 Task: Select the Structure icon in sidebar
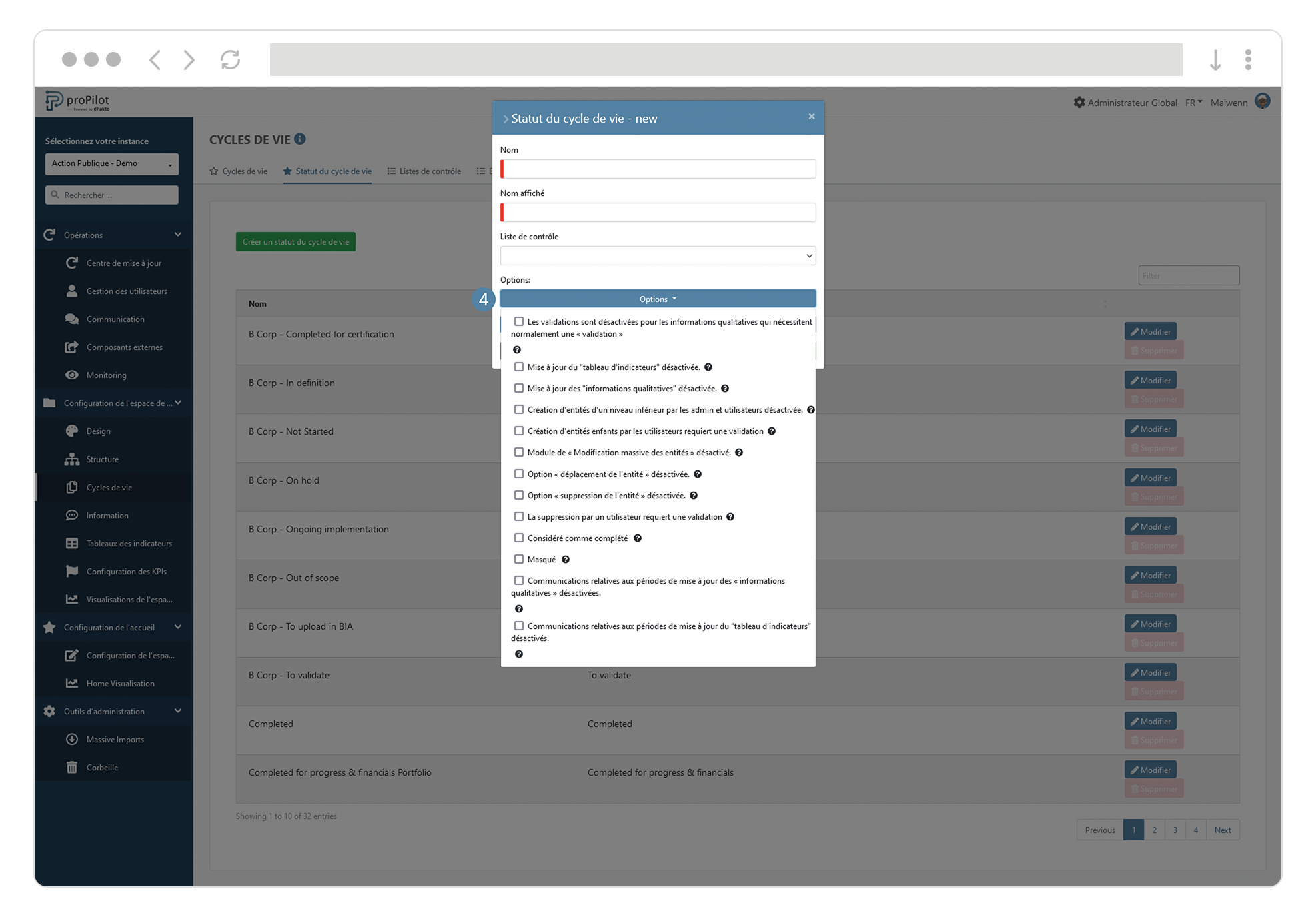pyautogui.click(x=72, y=459)
